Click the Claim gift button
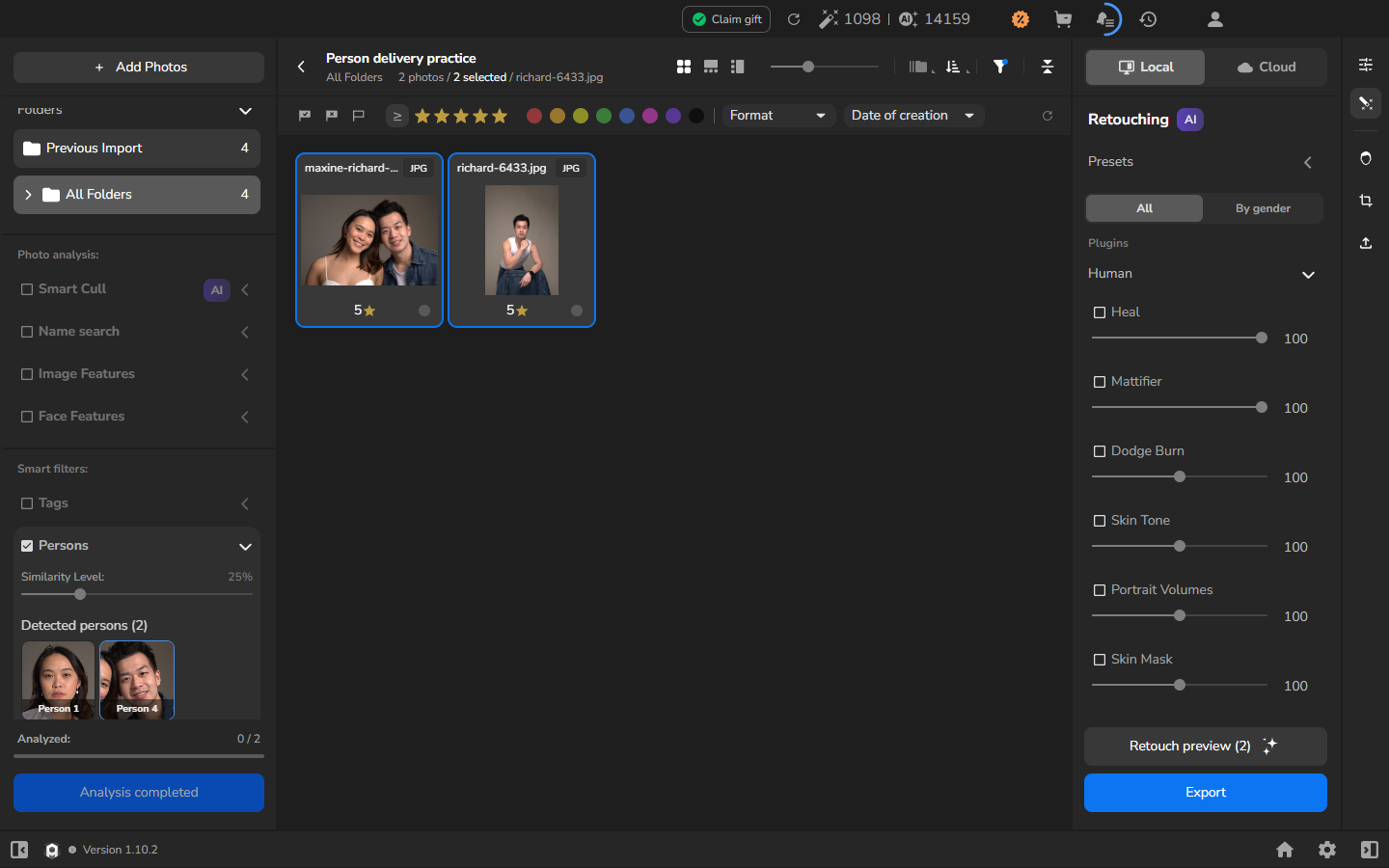This screenshot has height=868, width=1389. click(x=726, y=19)
